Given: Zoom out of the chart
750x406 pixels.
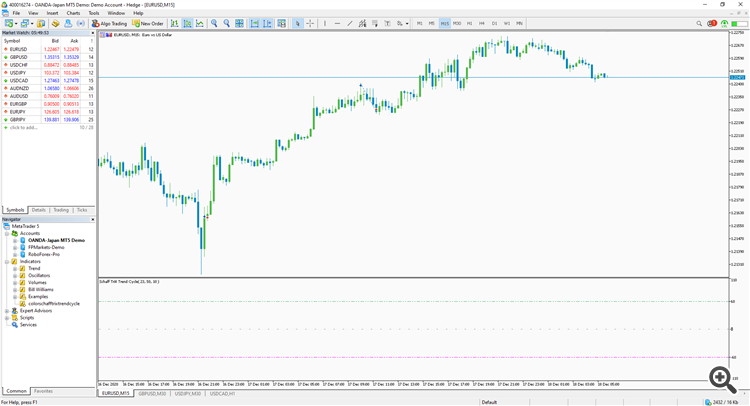Looking at the screenshot, I should 226,23.
